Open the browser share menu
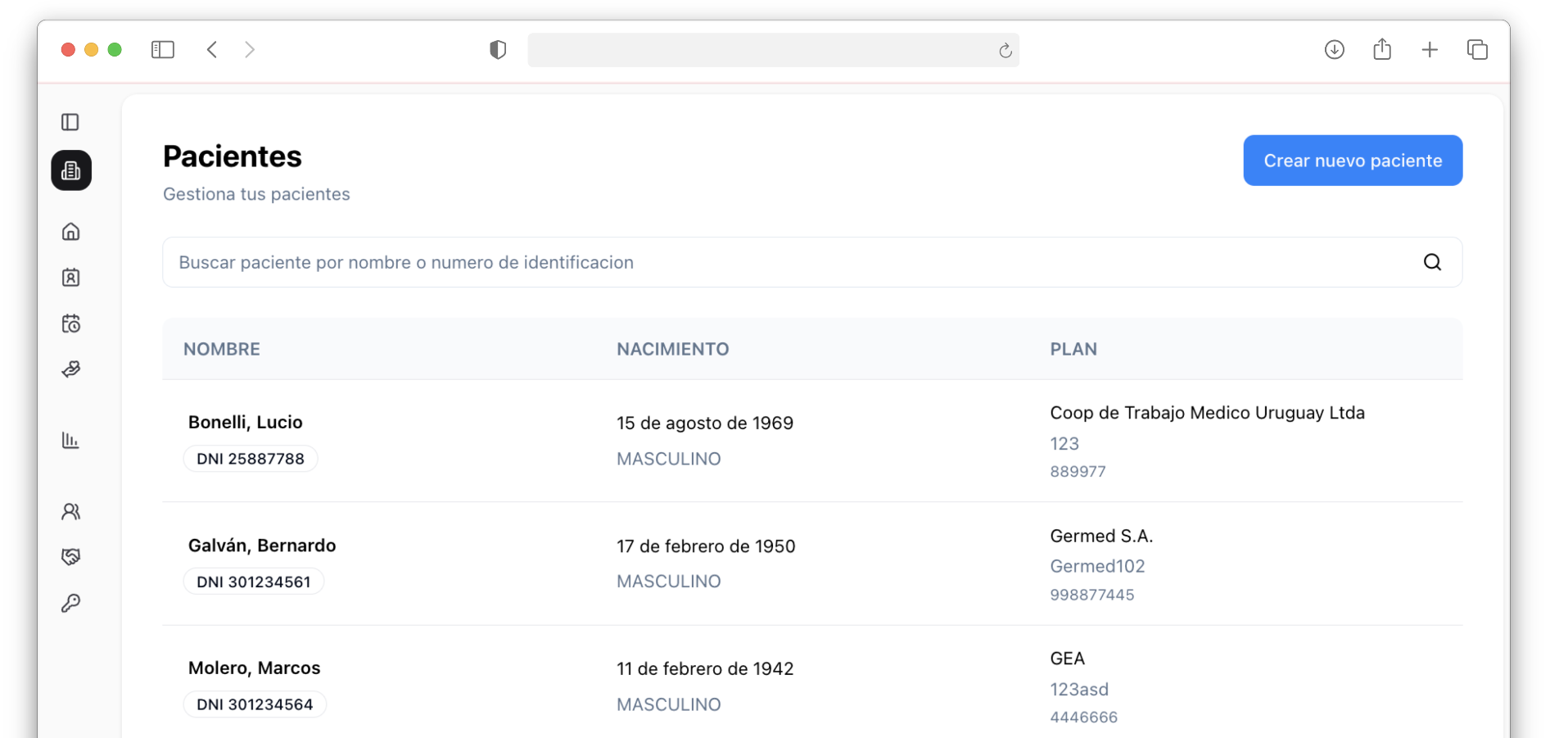The height and width of the screenshot is (738, 1568). tap(1382, 49)
